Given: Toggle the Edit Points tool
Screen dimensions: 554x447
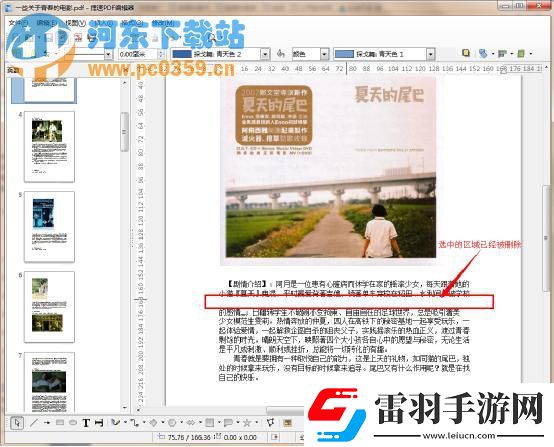Looking at the screenshot, I should pyautogui.click(x=271, y=422).
